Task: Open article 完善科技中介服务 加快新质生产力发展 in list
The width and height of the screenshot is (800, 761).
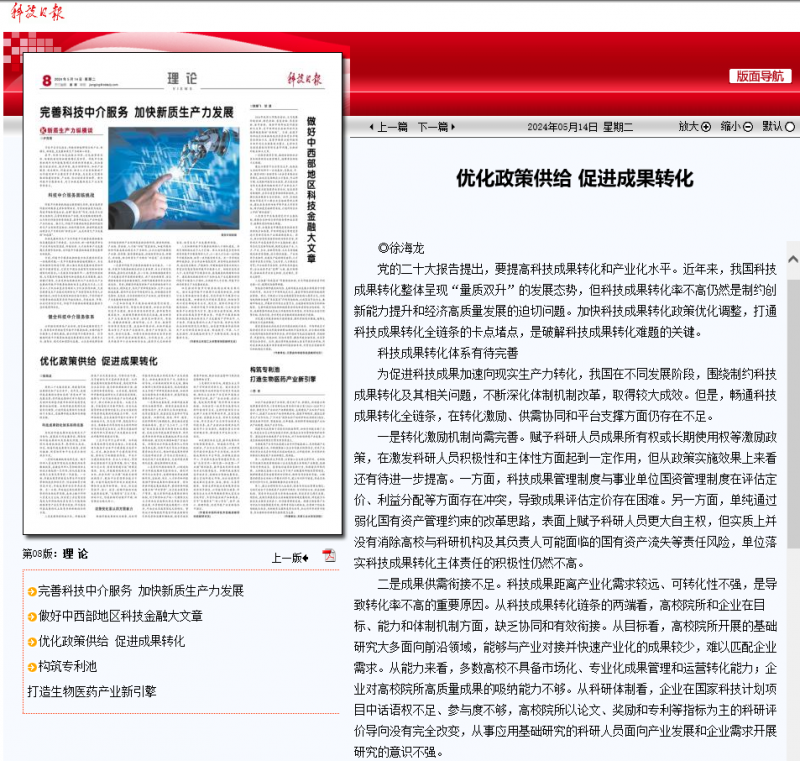Action: click(141, 591)
